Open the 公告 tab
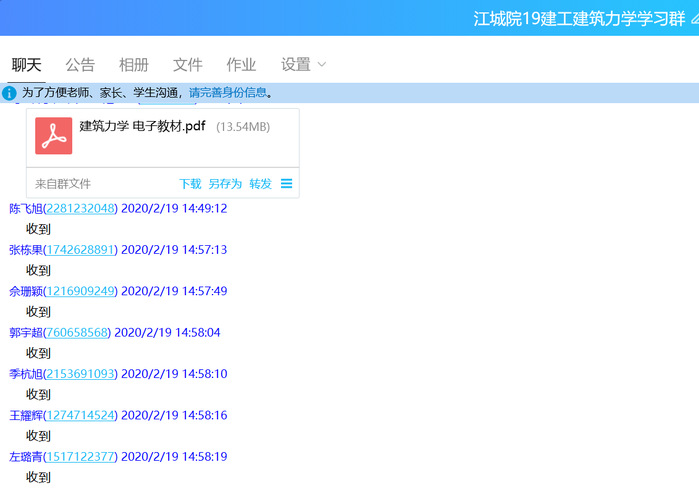Viewport: 699px width, 491px height. click(80, 65)
